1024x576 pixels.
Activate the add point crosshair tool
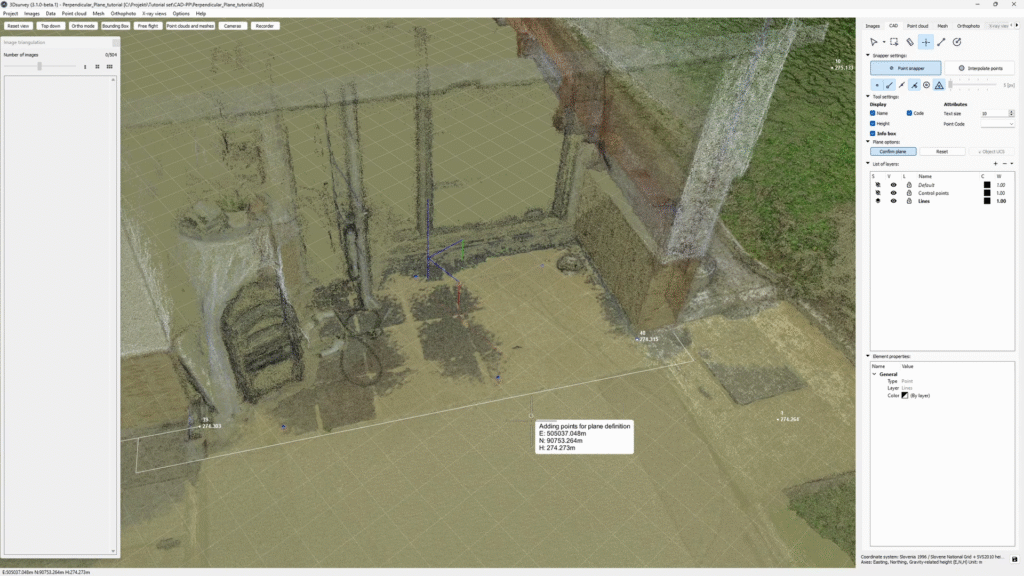pyautogui.click(x=925, y=42)
